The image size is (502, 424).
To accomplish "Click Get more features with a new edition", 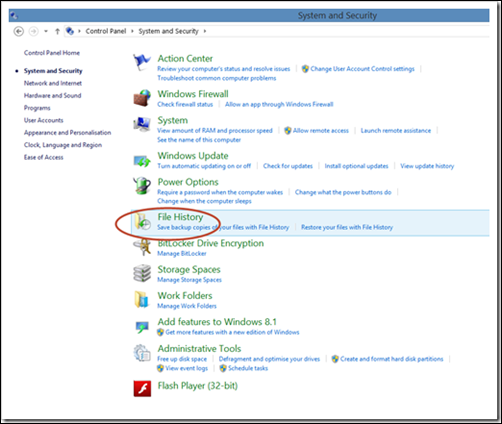I will click(232, 332).
